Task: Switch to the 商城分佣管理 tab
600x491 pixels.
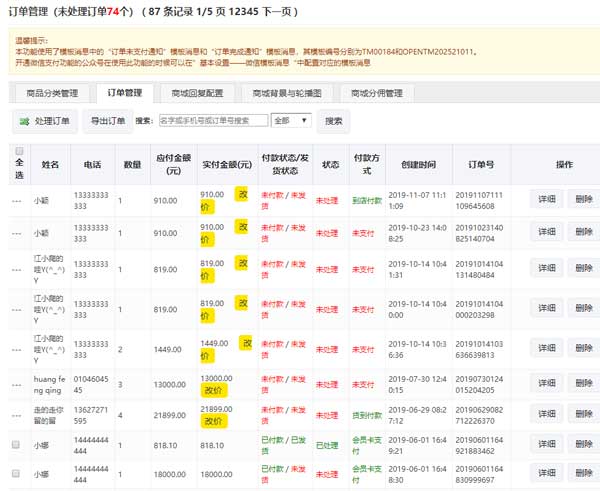Action: [377, 93]
